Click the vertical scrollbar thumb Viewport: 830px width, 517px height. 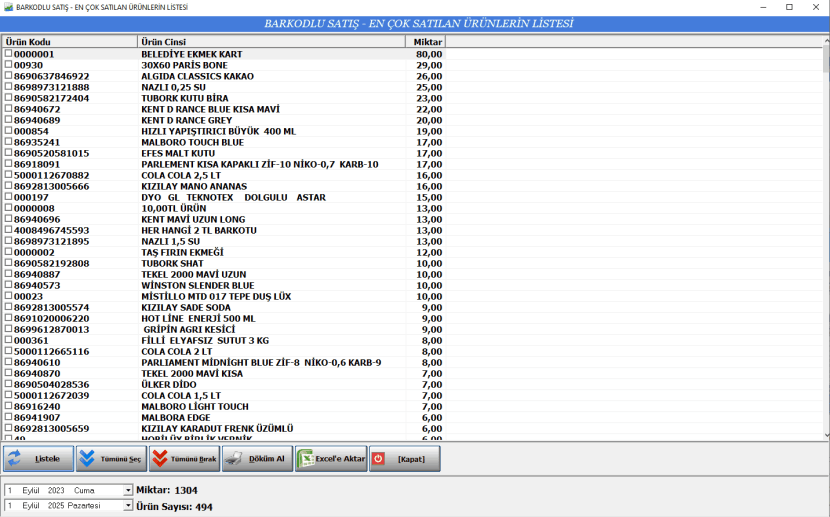click(826, 58)
